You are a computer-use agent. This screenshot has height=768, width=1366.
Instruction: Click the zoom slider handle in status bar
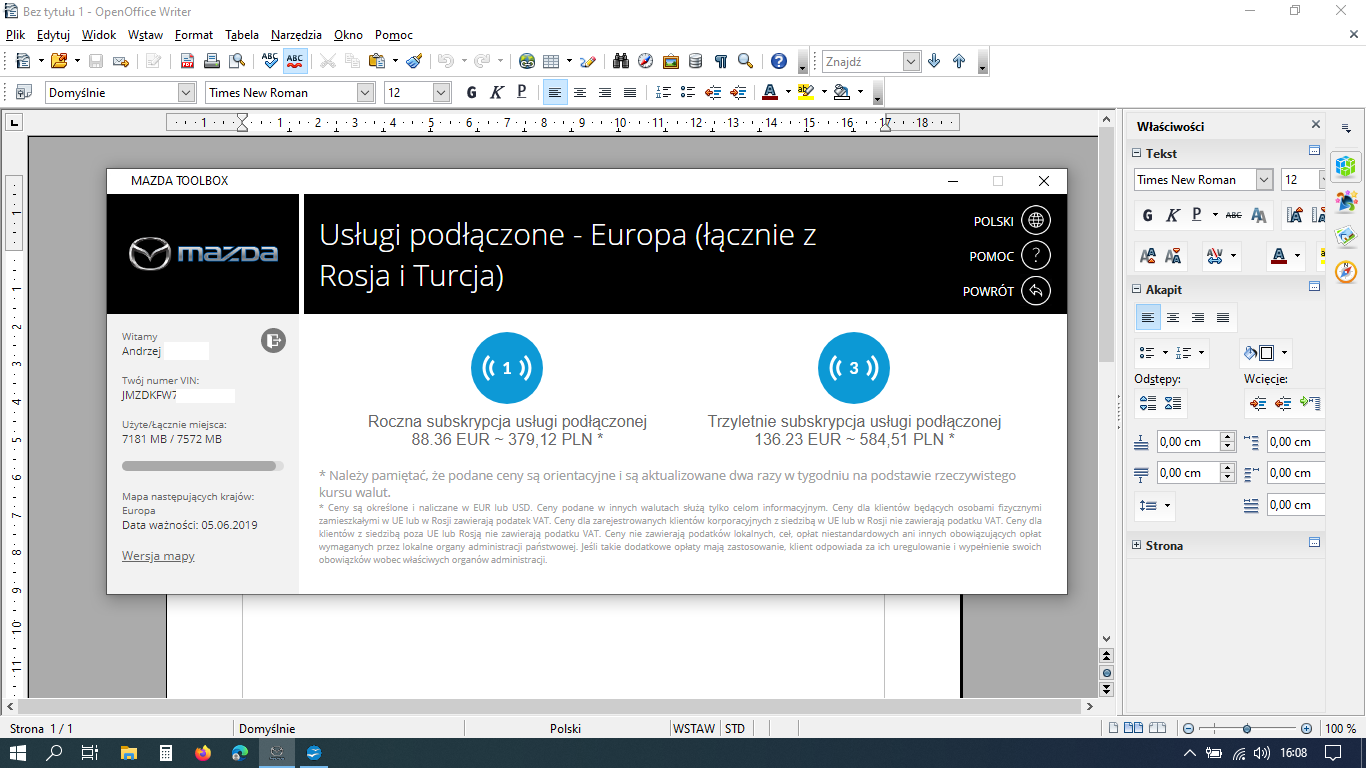(x=1246, y=729)
